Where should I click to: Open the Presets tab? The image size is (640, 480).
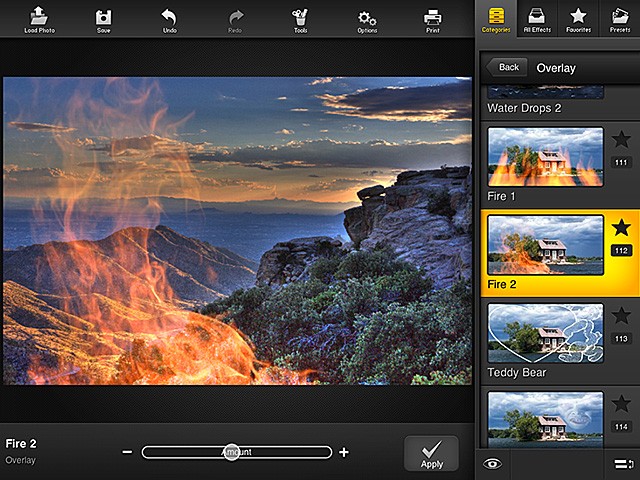[618, 18]
